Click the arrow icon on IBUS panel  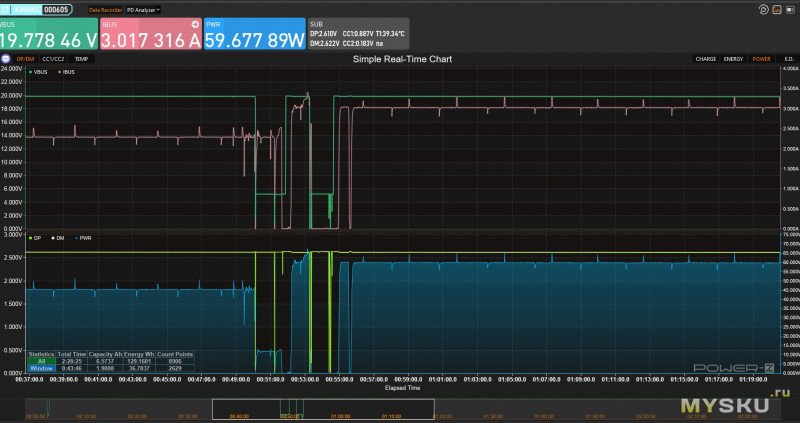pos(194,23)
